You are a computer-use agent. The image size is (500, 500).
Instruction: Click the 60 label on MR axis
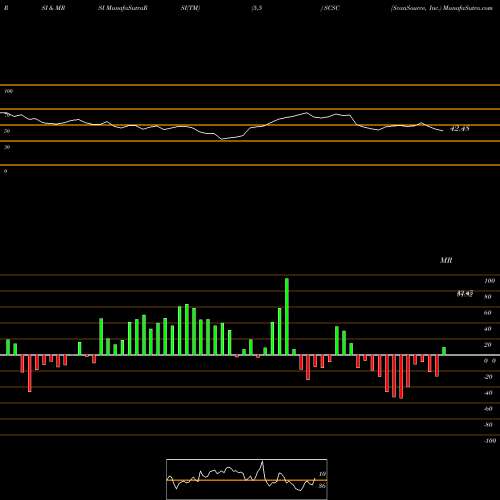click(x=488, y=313)
